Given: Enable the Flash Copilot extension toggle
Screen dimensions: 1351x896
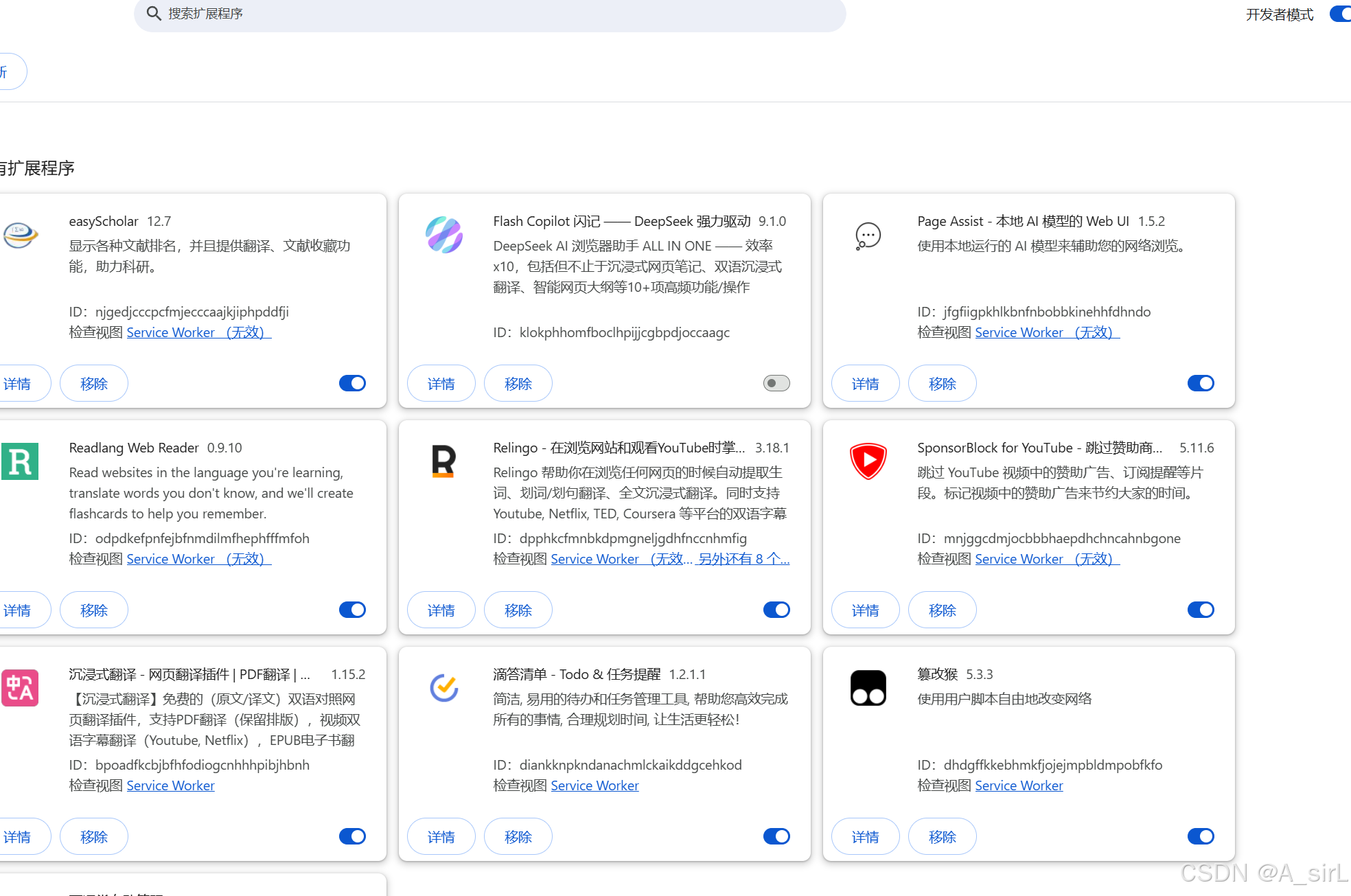Looking at the screenshot, I should [x=776, y=383].
